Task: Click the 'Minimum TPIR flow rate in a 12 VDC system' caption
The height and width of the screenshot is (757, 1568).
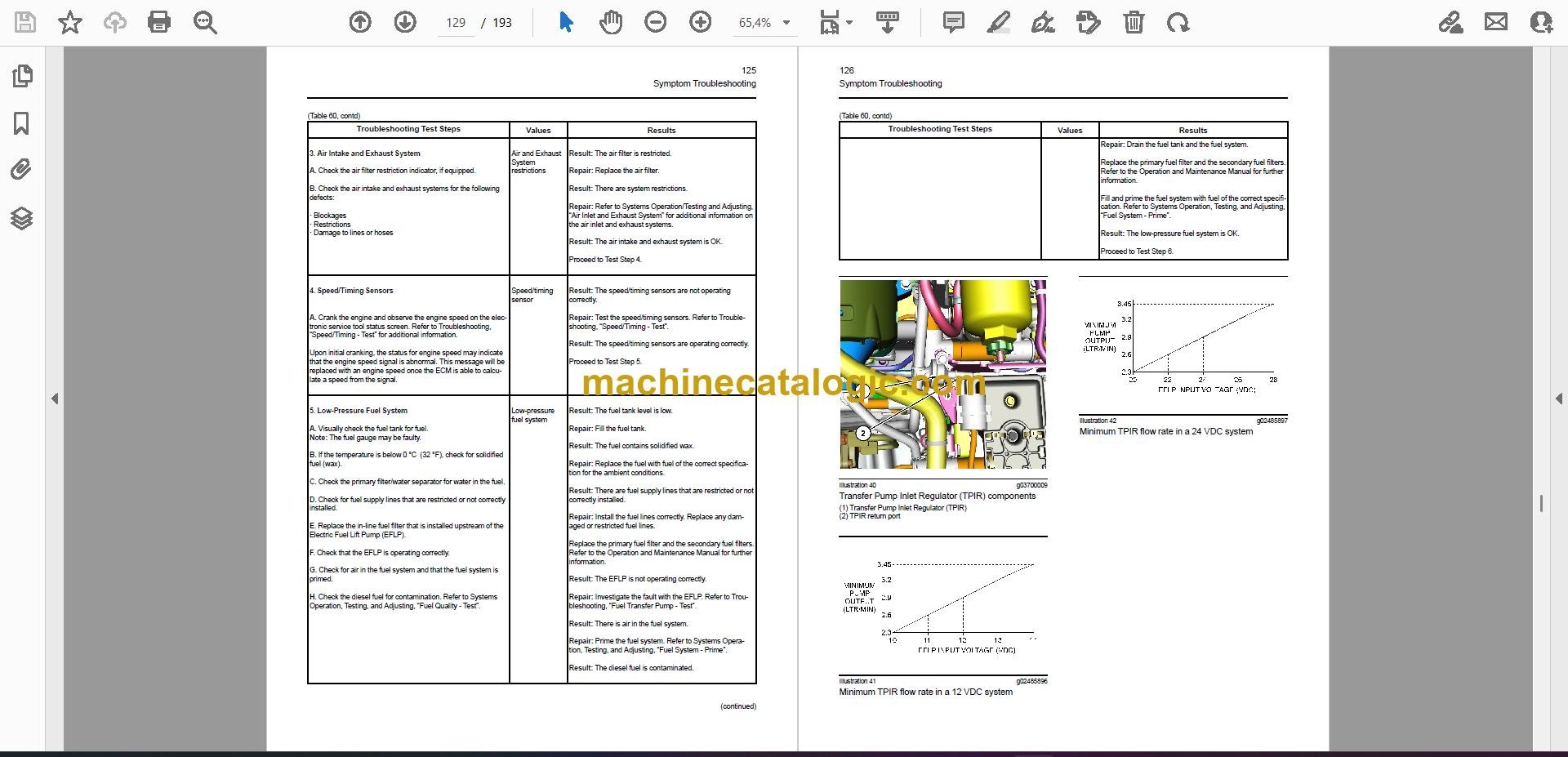Action: [x=926, y=692]
